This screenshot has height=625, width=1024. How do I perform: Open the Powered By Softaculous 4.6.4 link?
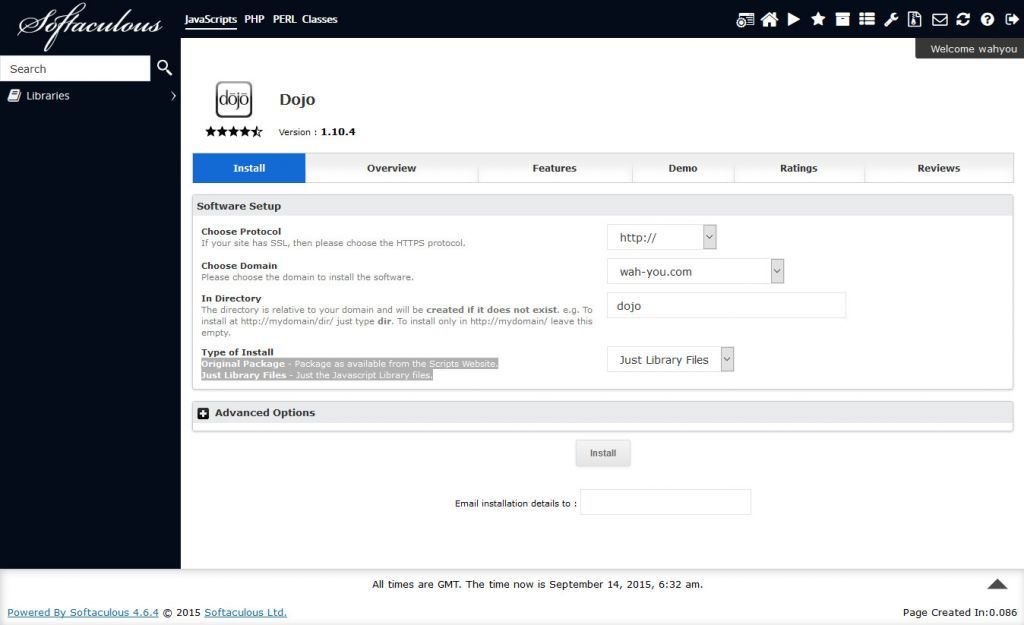point(83,612)
